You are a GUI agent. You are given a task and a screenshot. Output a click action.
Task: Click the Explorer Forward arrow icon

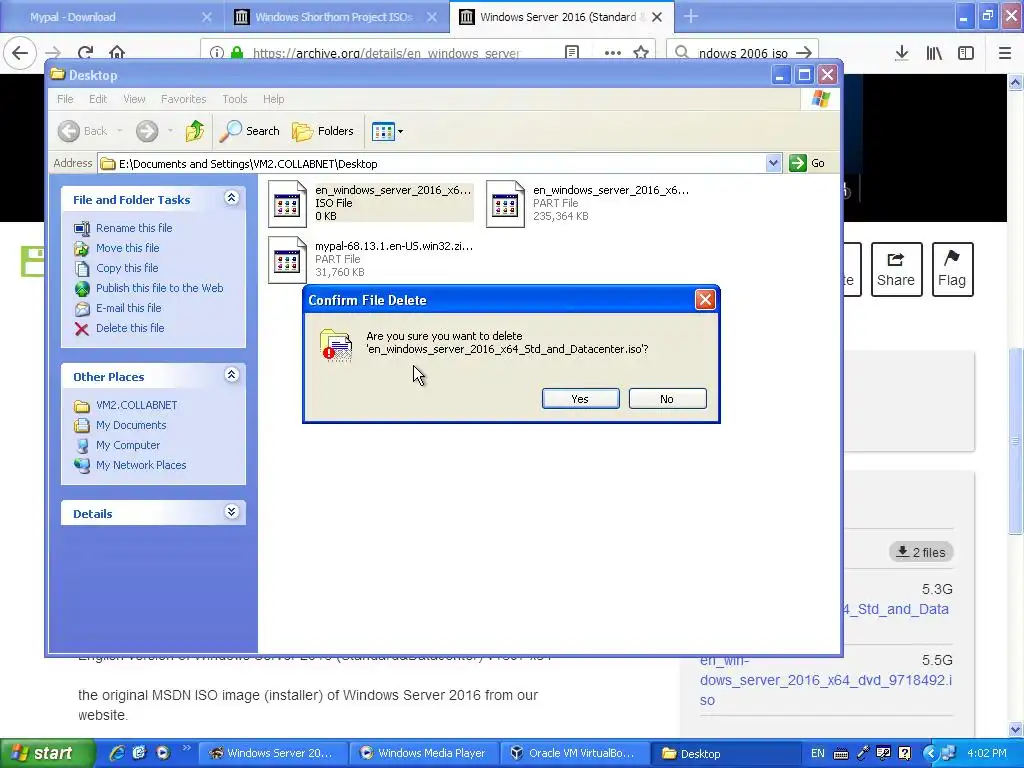pyautogui.click(x=147, y=131)
